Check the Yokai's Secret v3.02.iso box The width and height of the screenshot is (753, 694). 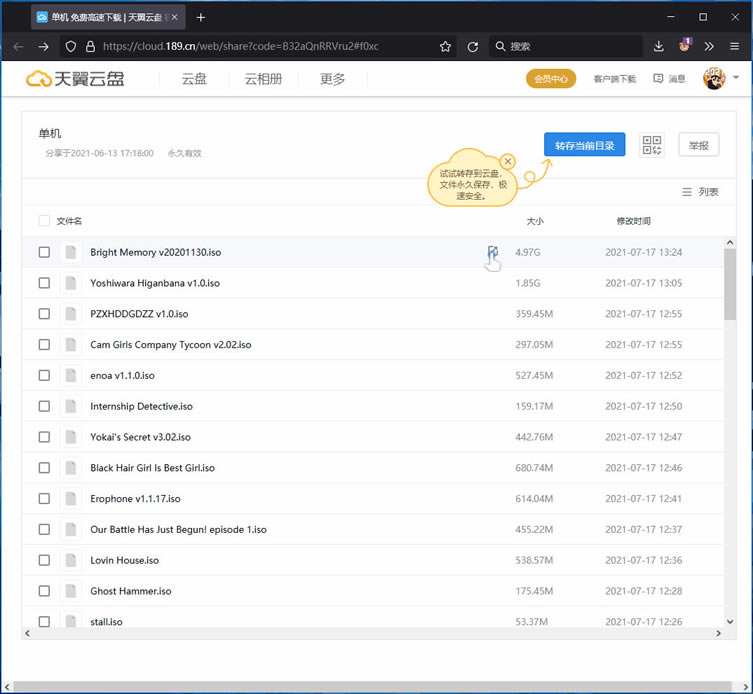(44, 437)
